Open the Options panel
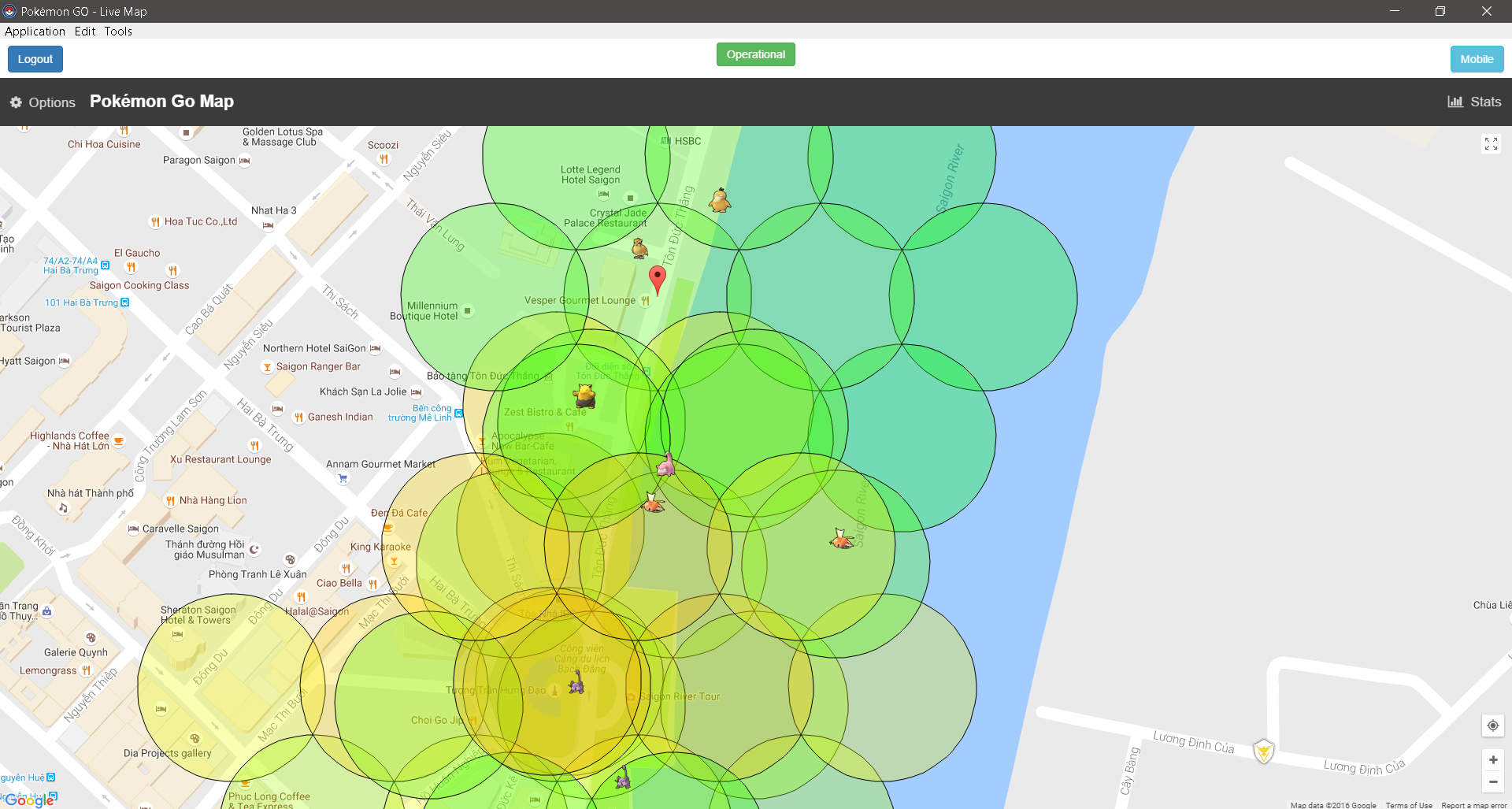This screenshot has width=1512, height=809. [43, 102]
